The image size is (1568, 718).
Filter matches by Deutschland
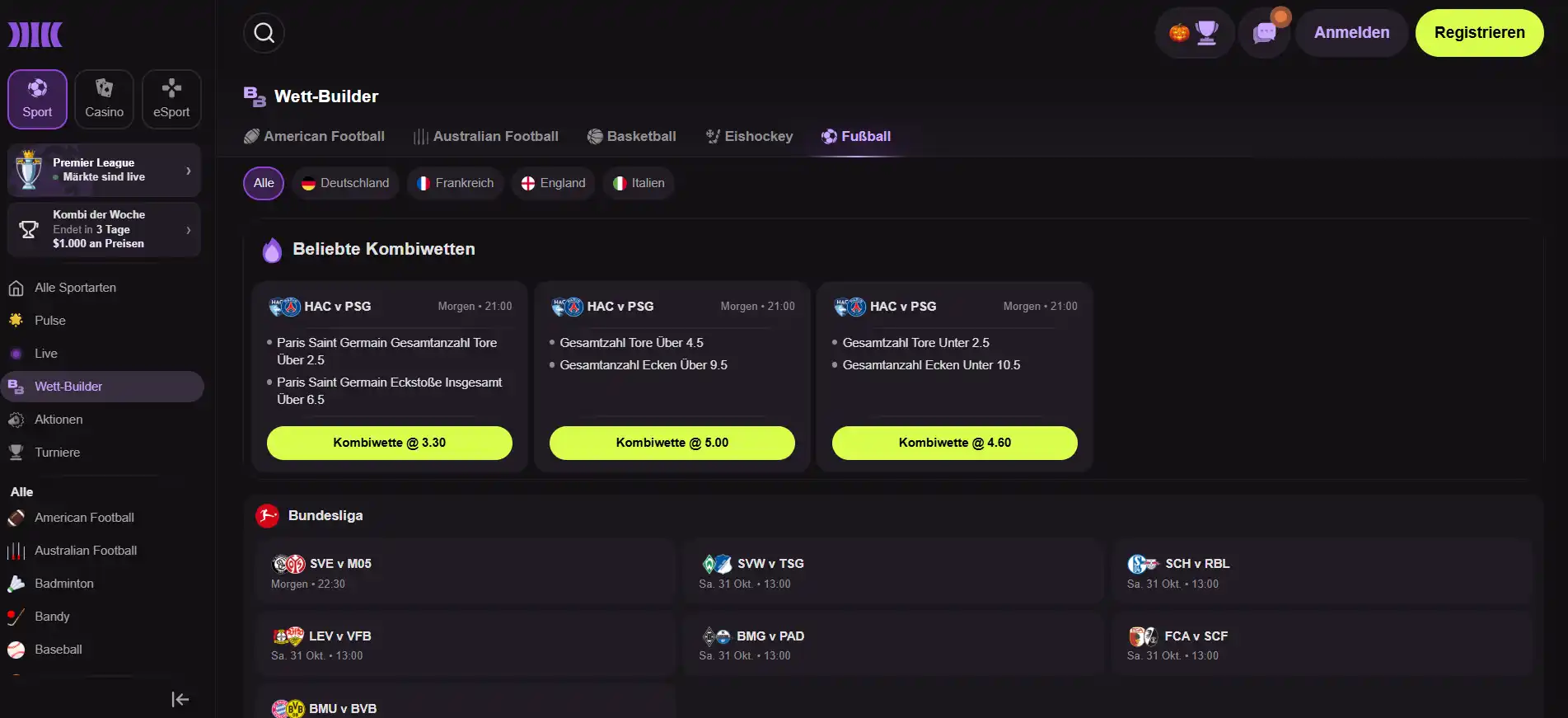tap(345, 183)
